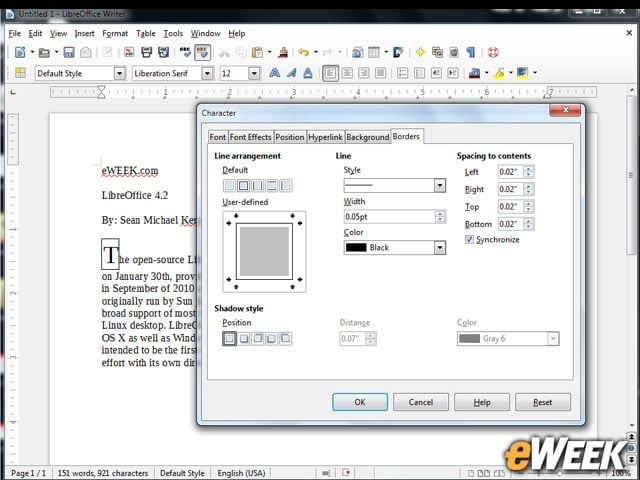Open the Liberation Serif font name dropdown
Screen dimensions: 640x480
click(207, 73)
